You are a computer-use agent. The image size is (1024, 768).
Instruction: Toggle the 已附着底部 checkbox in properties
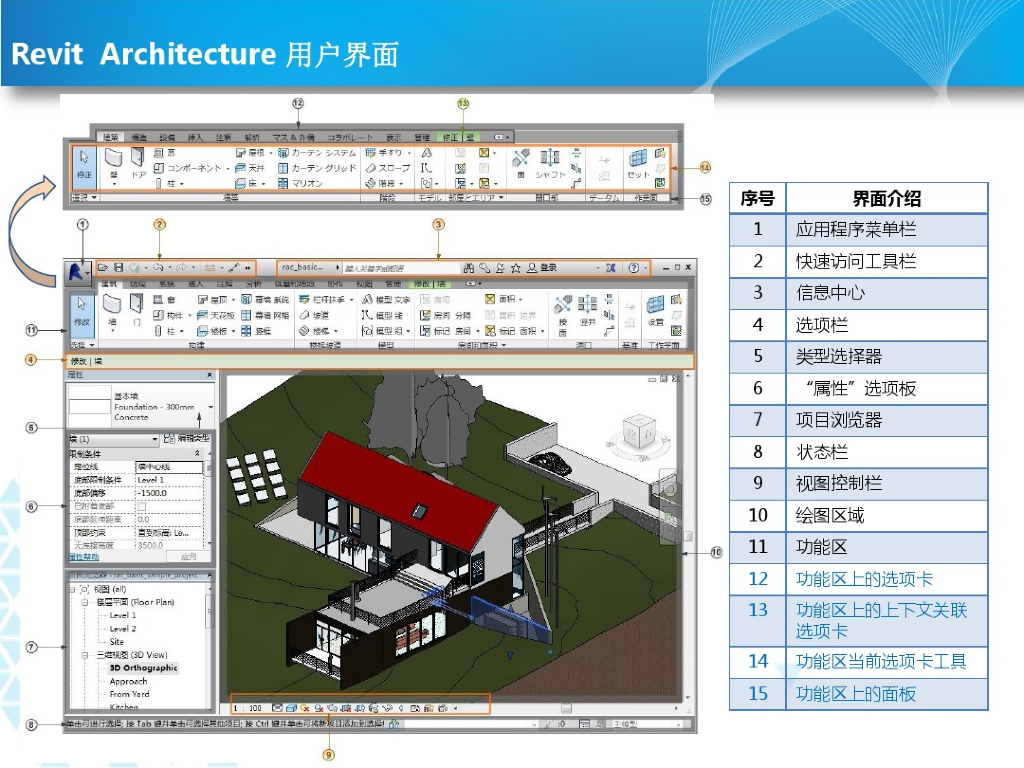coord(142,506)
